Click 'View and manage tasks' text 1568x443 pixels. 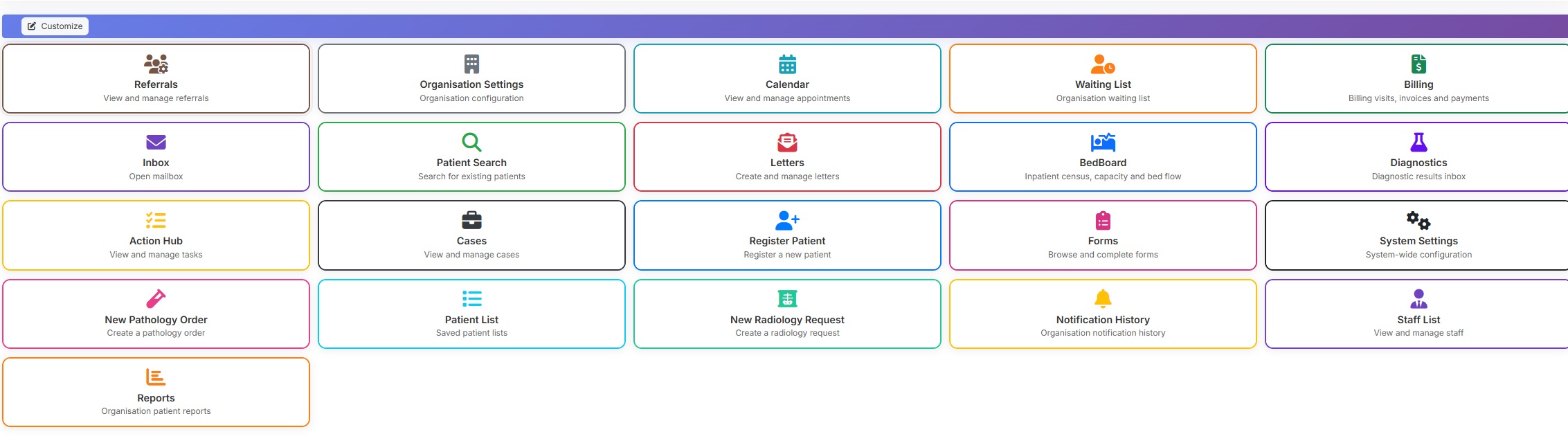[156, 255]
